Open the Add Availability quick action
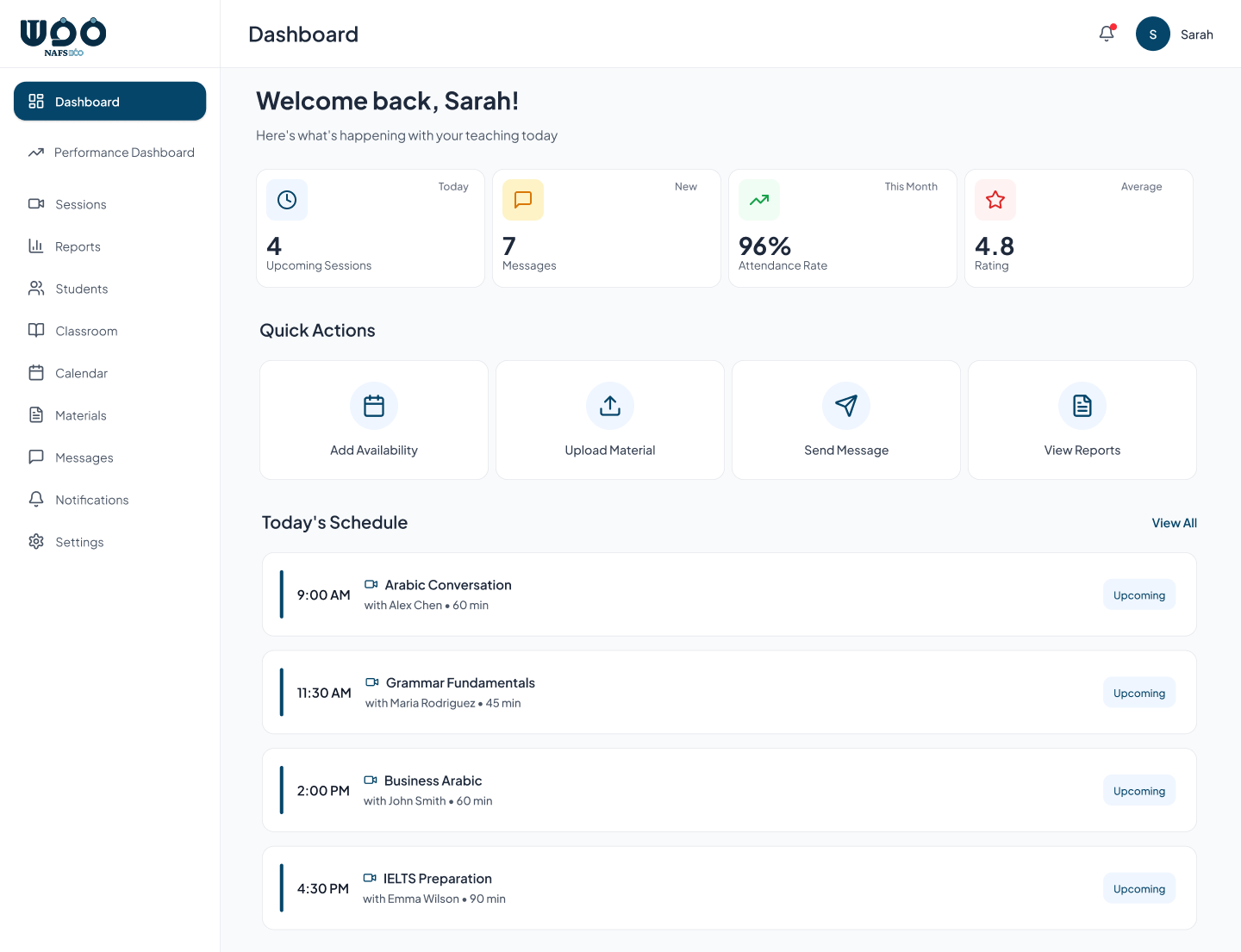 [373, 420]
